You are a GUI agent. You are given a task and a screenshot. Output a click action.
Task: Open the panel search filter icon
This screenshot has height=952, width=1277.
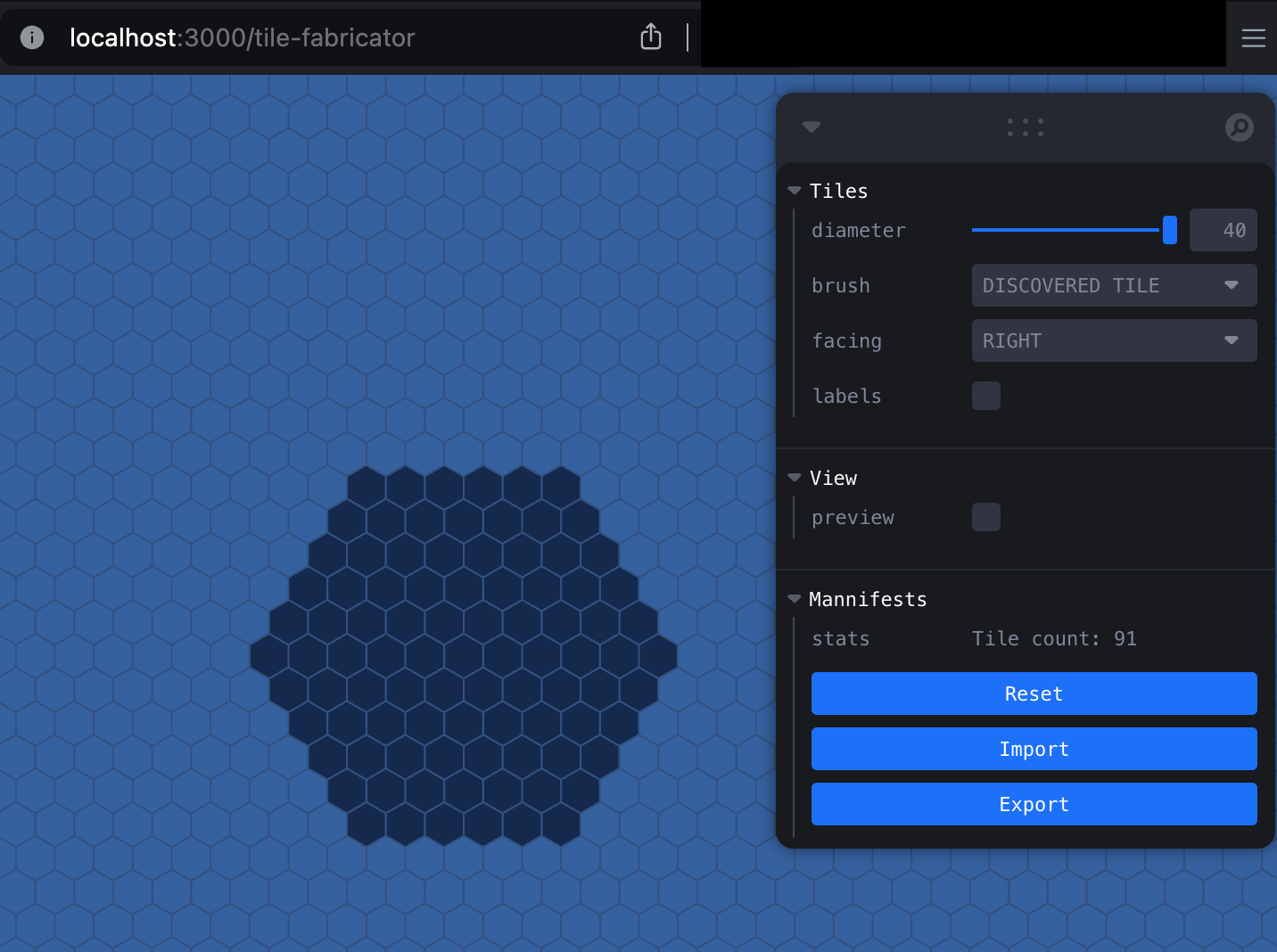[1239, 127]
